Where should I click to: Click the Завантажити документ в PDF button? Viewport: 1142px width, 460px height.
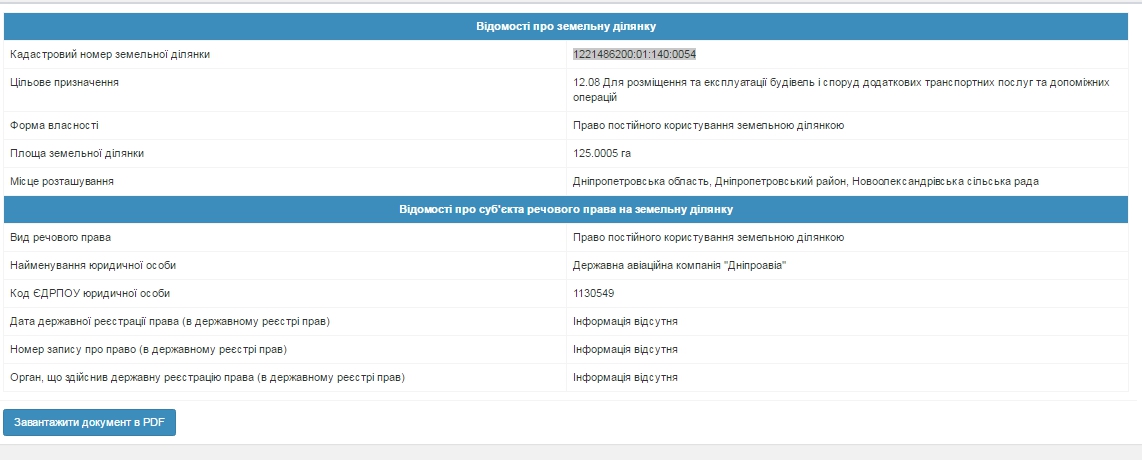90,423
